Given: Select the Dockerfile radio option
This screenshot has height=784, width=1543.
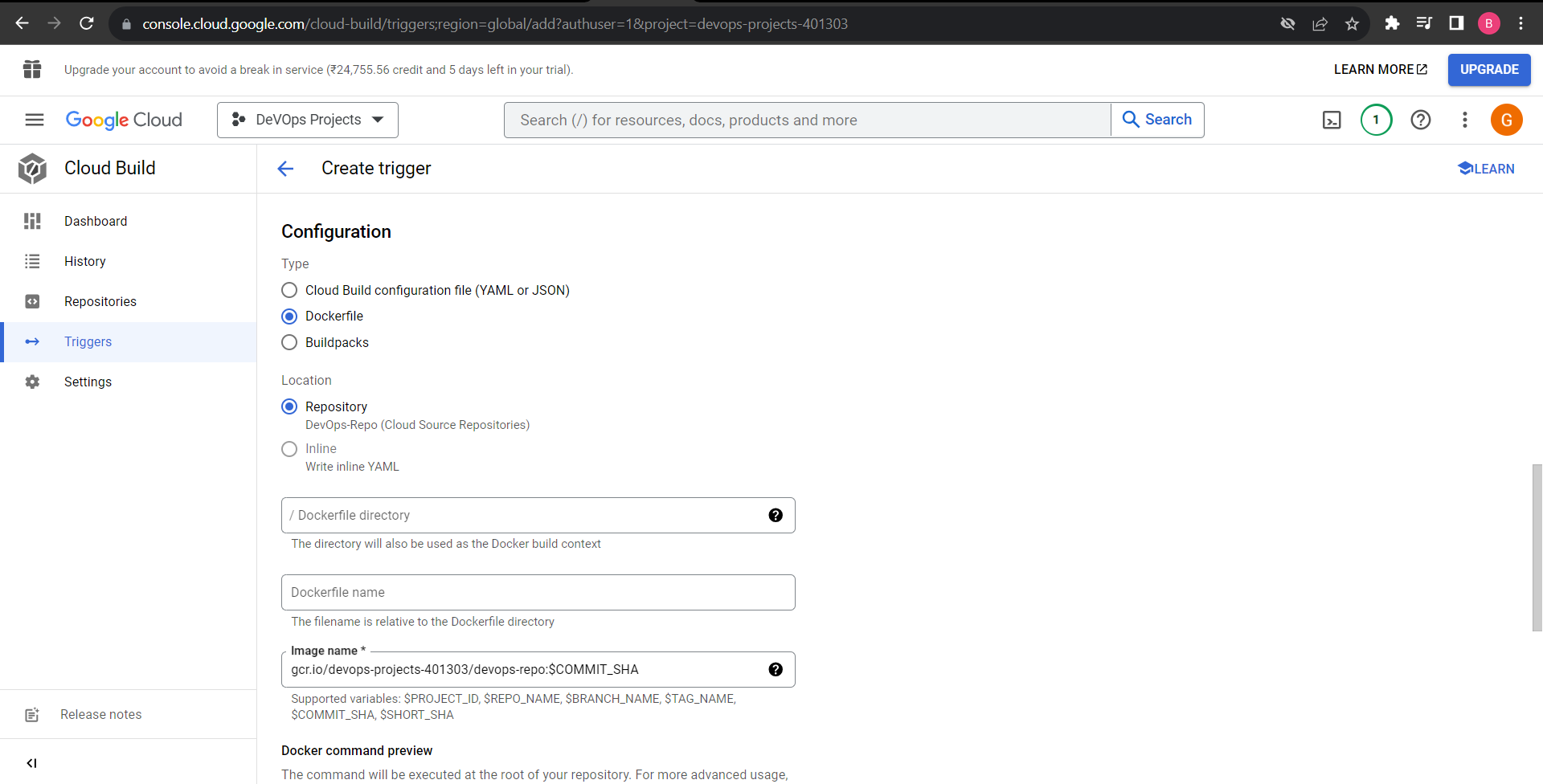Looking at the screenshot, I should tap(289, 316).
